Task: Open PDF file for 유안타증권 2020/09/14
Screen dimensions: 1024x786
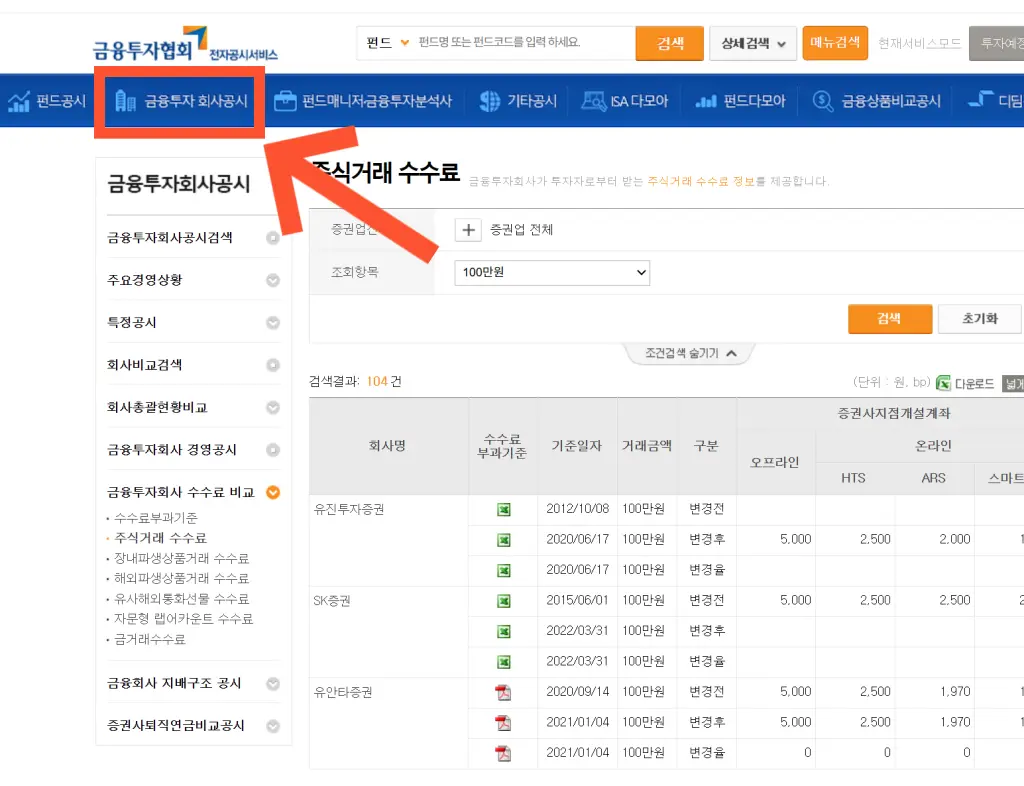Action: click(x=503, y=692)
